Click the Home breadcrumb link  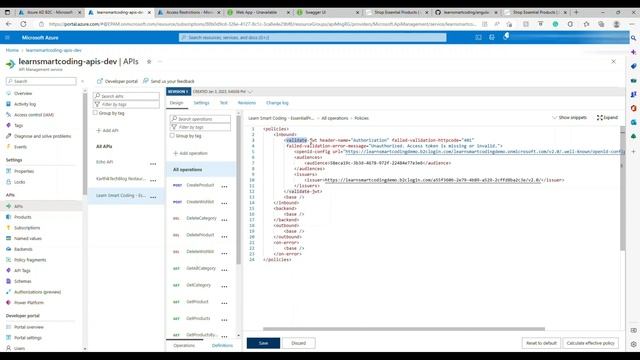(x=12, y=50)
